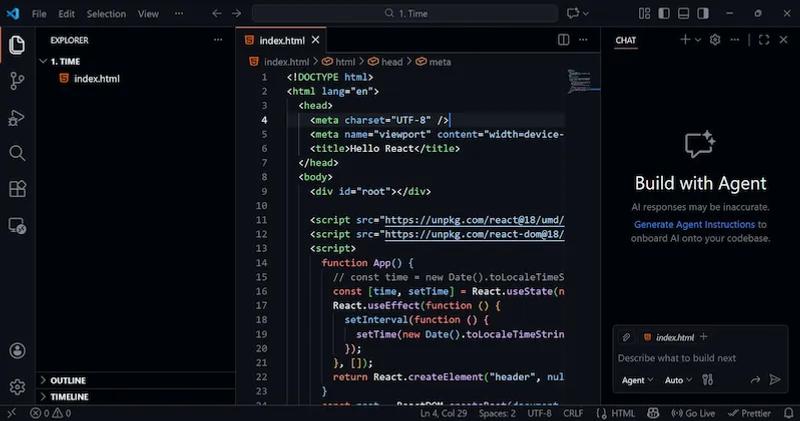800x421 pixels.
Task: Click the command center search box
Action: [405, 13]
